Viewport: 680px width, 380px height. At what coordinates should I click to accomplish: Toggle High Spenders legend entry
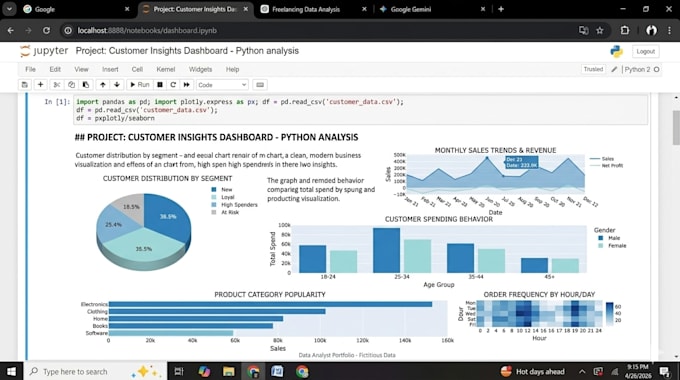234,205
